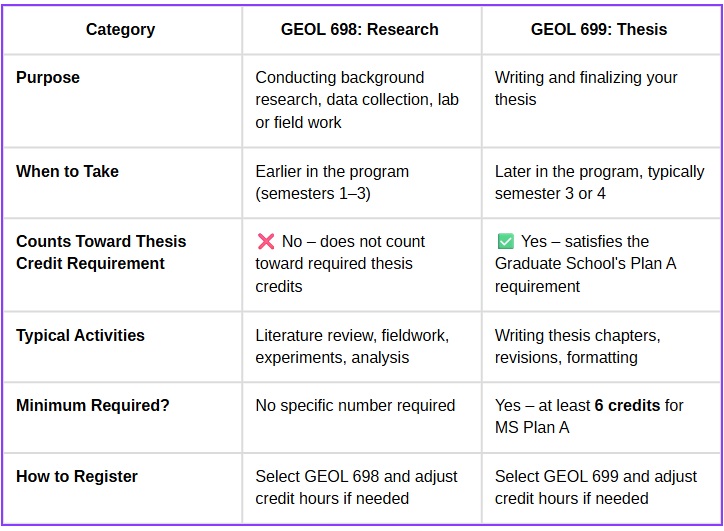Click the "Conducting background research" cell
Viewport: 724px width, 531px height.
[x=357, y=100]
